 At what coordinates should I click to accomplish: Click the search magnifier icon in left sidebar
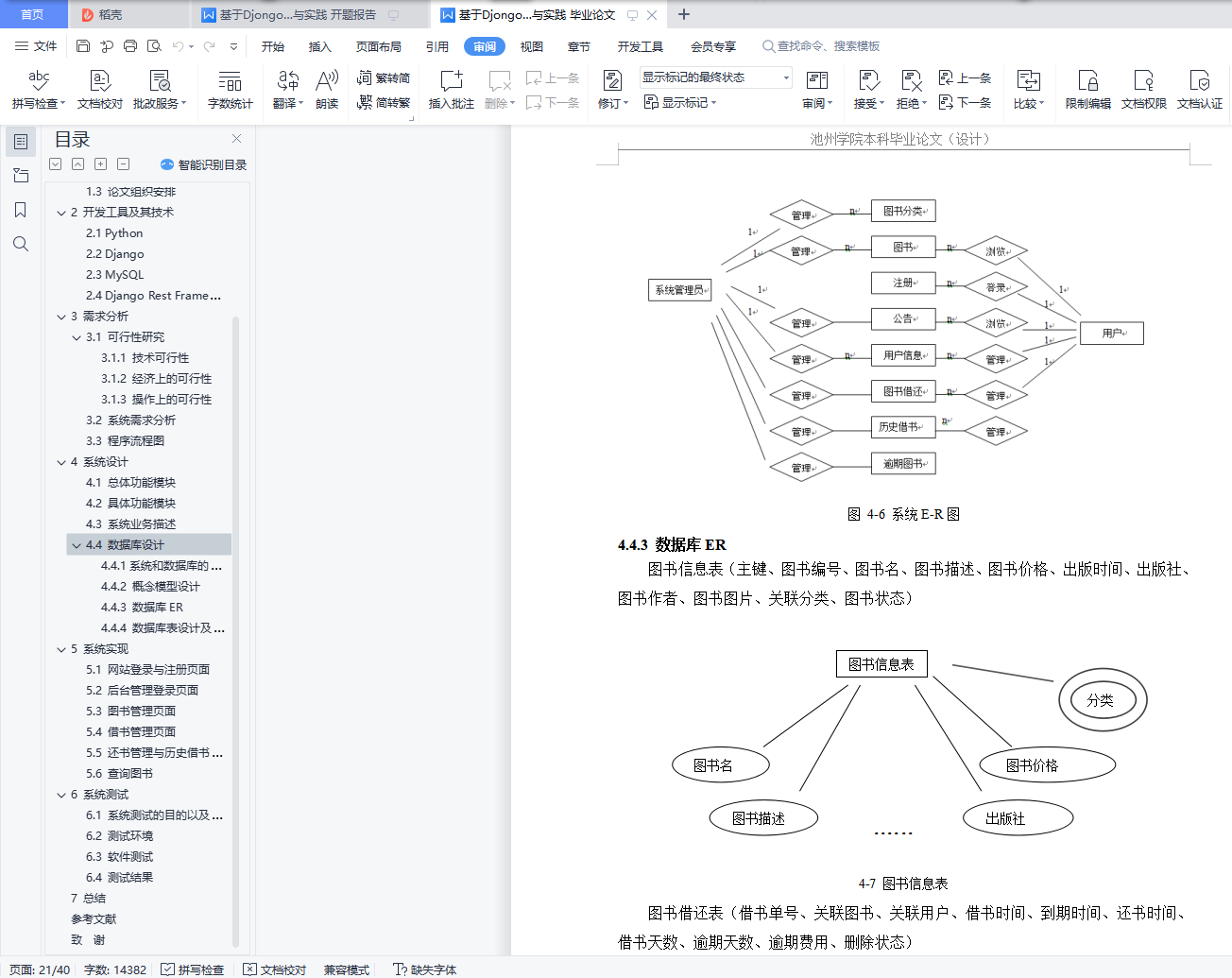pyautogui.click(x=21, y=244)
